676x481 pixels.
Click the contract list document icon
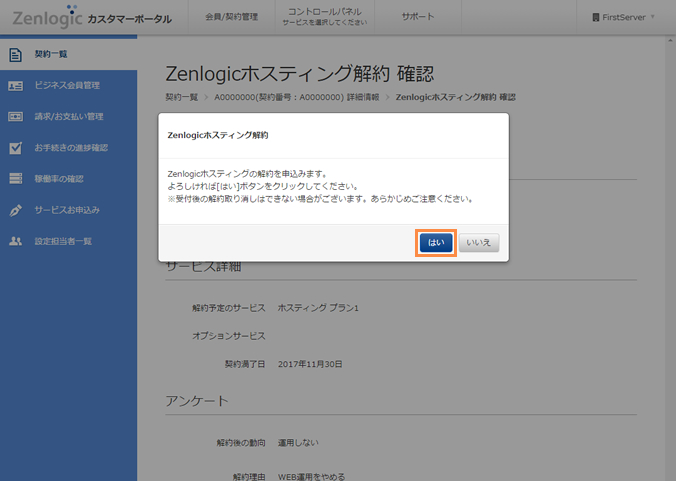(x=15, y=54)
